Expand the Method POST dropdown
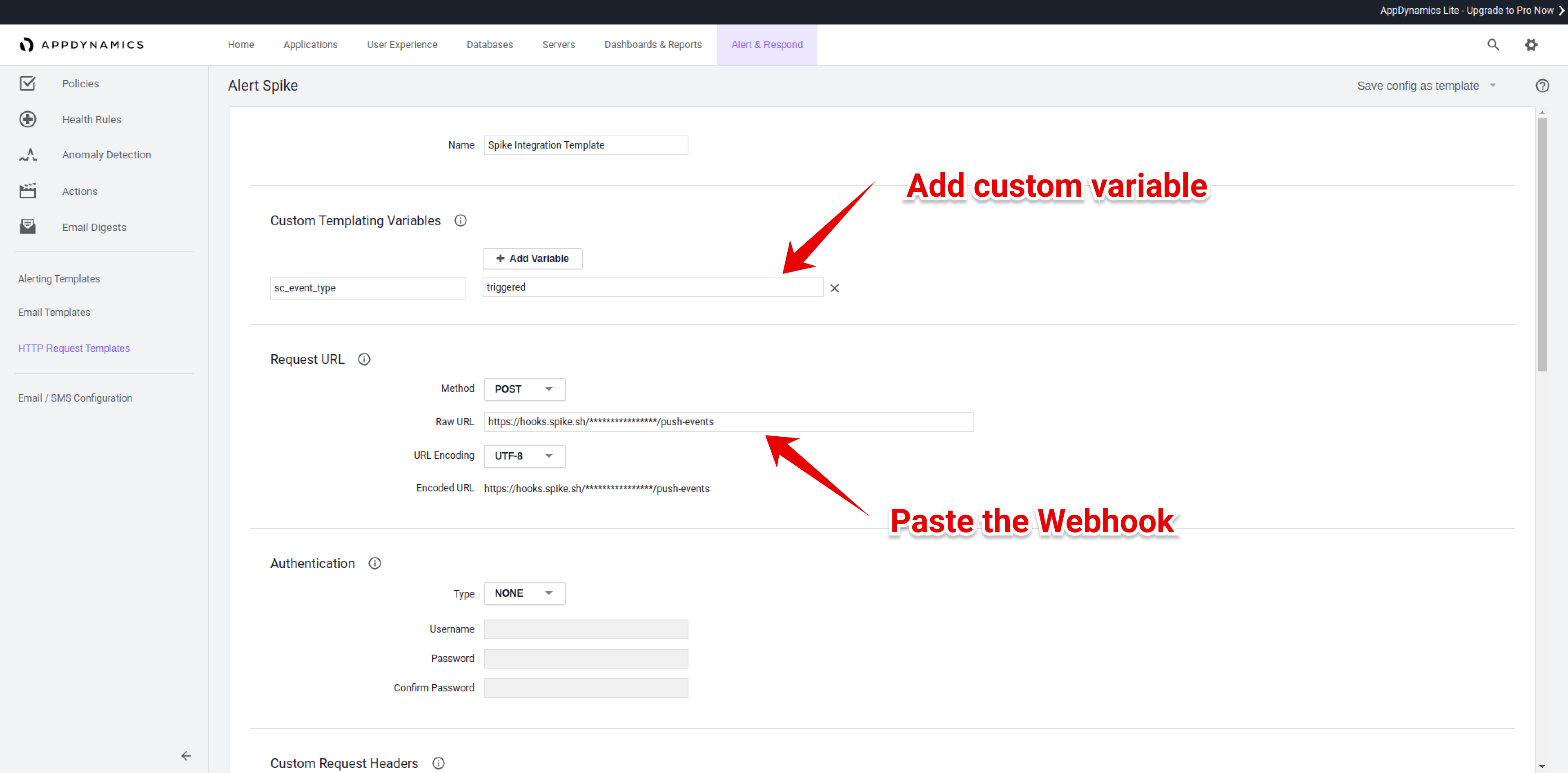 click(525, 389)
